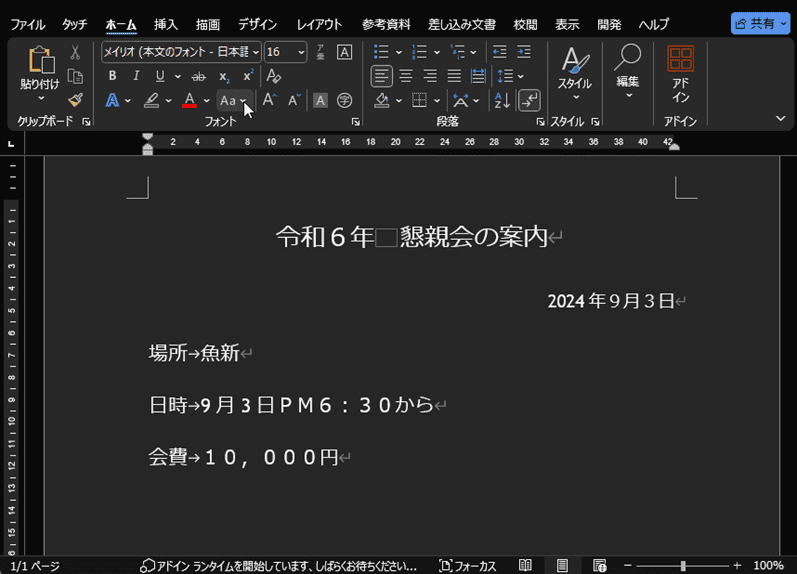Click the enclosed character (字) icon
The width and height of the screenshot is (797, 574).
344,100
